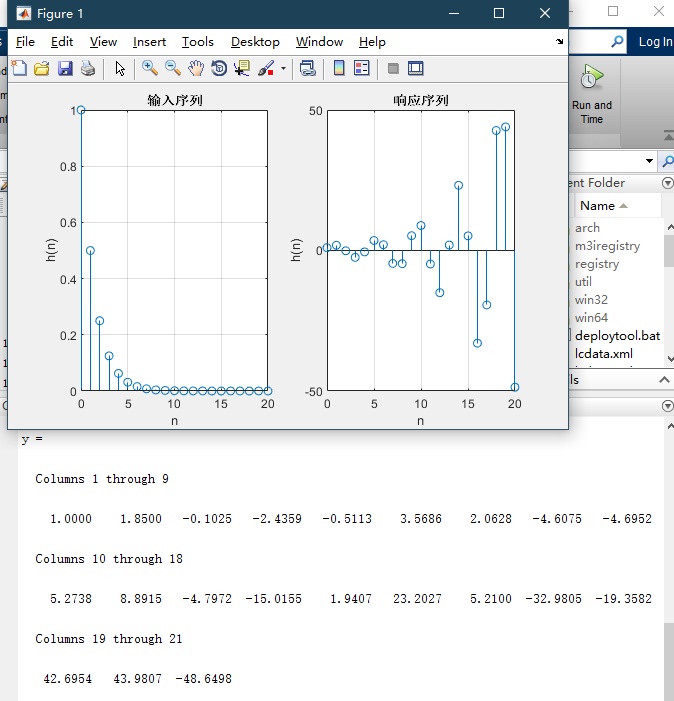Click 'Columns 10 through 18' text
This screenshot has width=674, height=701.
point(109,559)
